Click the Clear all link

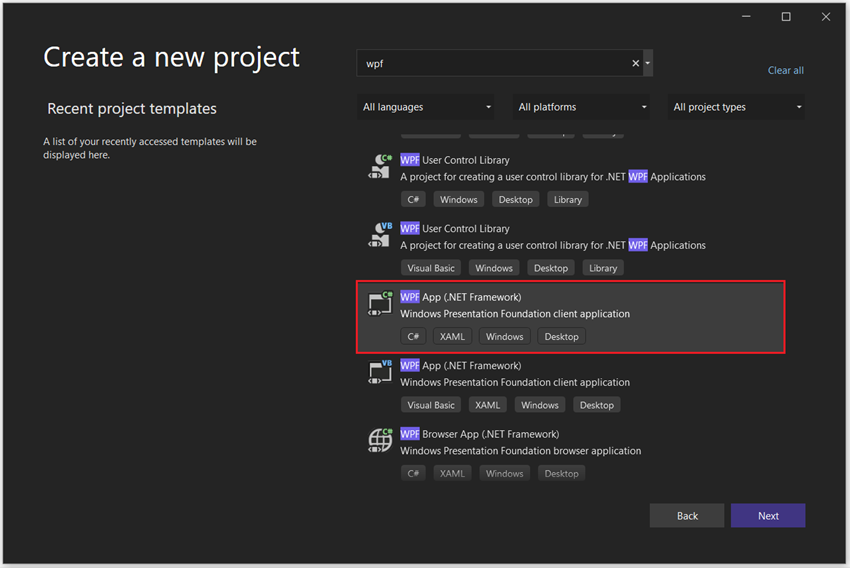click(785, 70)
